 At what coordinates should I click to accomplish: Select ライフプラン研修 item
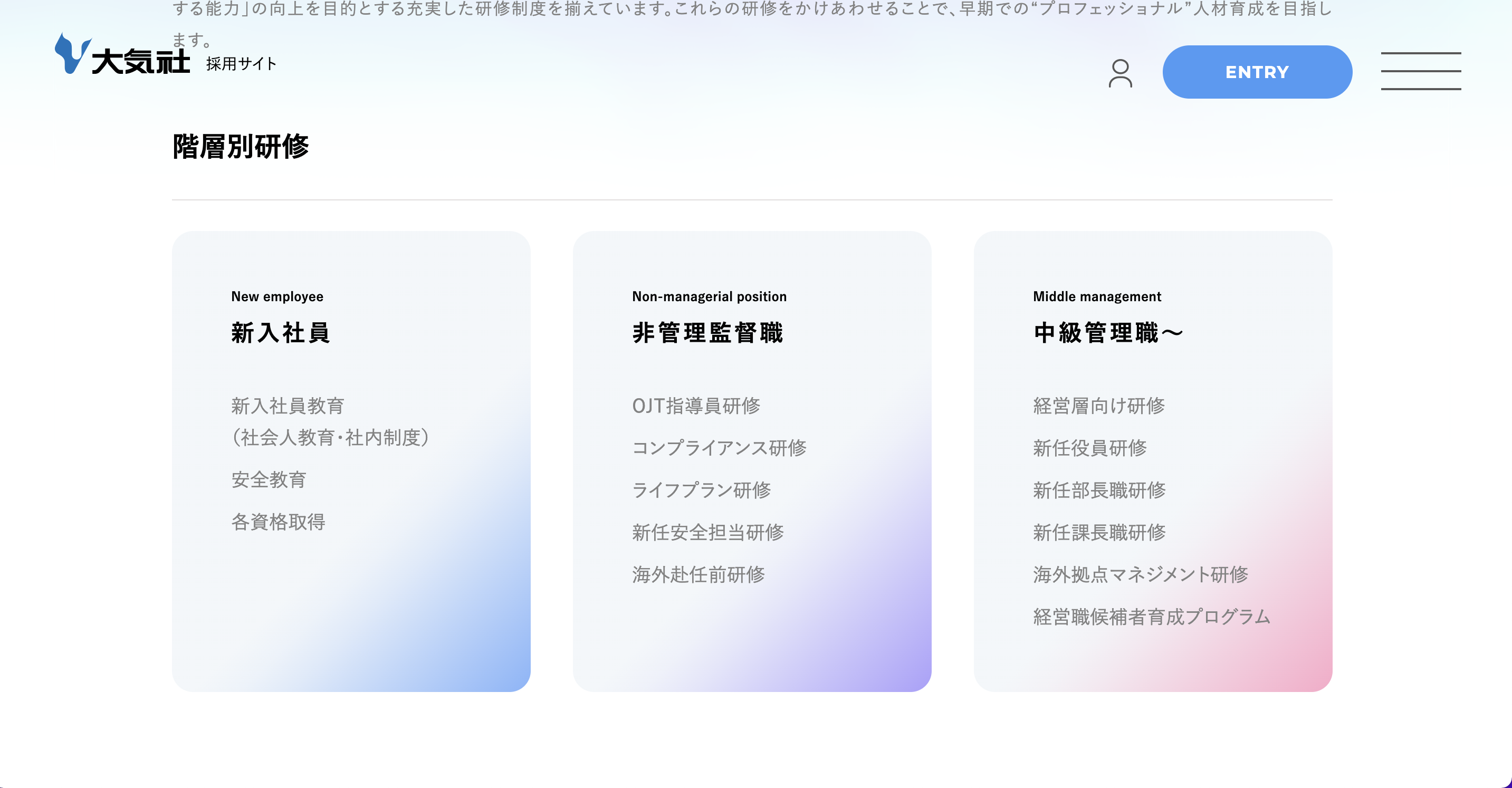[702, 490]
